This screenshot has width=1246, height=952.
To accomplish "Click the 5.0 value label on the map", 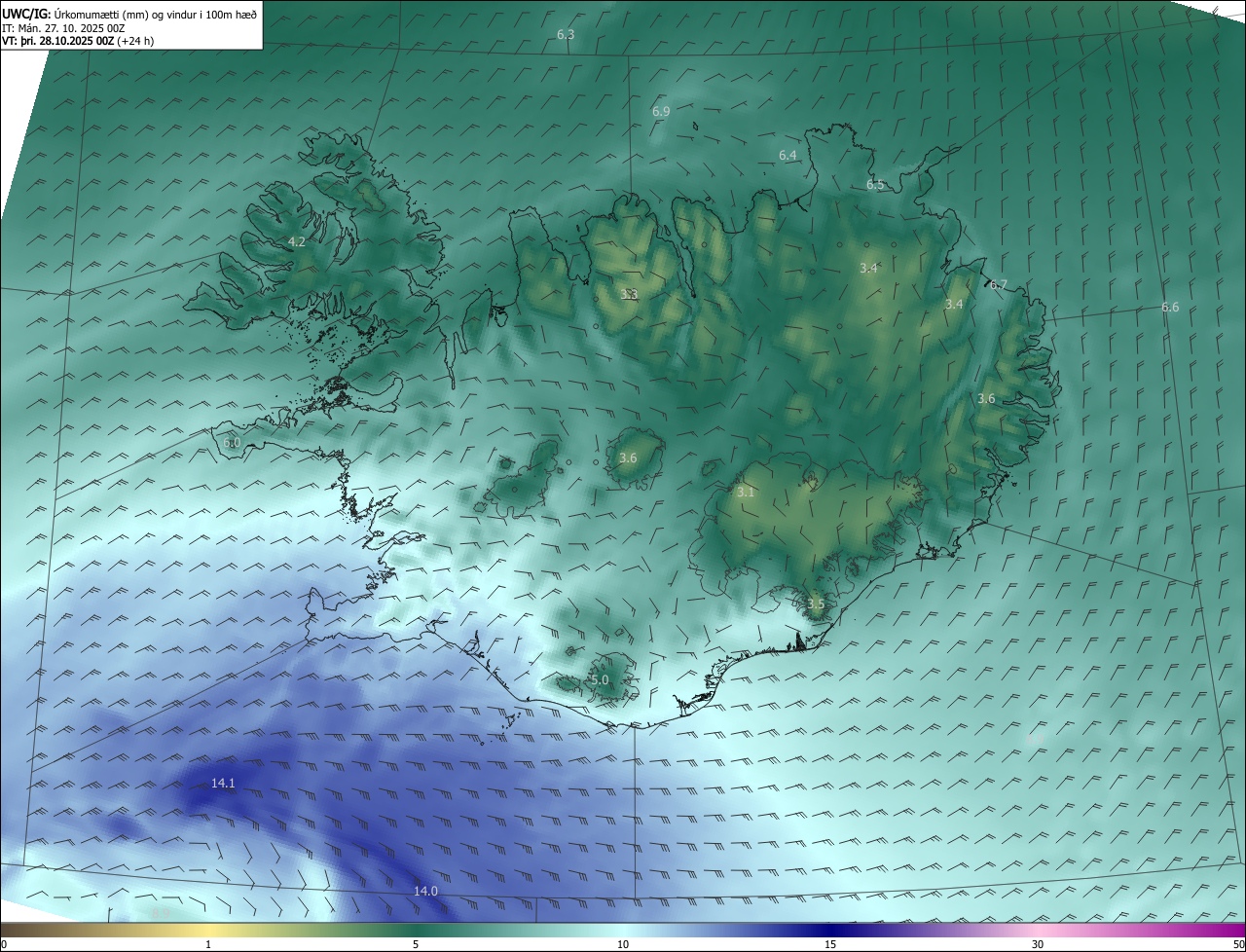I will coord(600,679).
